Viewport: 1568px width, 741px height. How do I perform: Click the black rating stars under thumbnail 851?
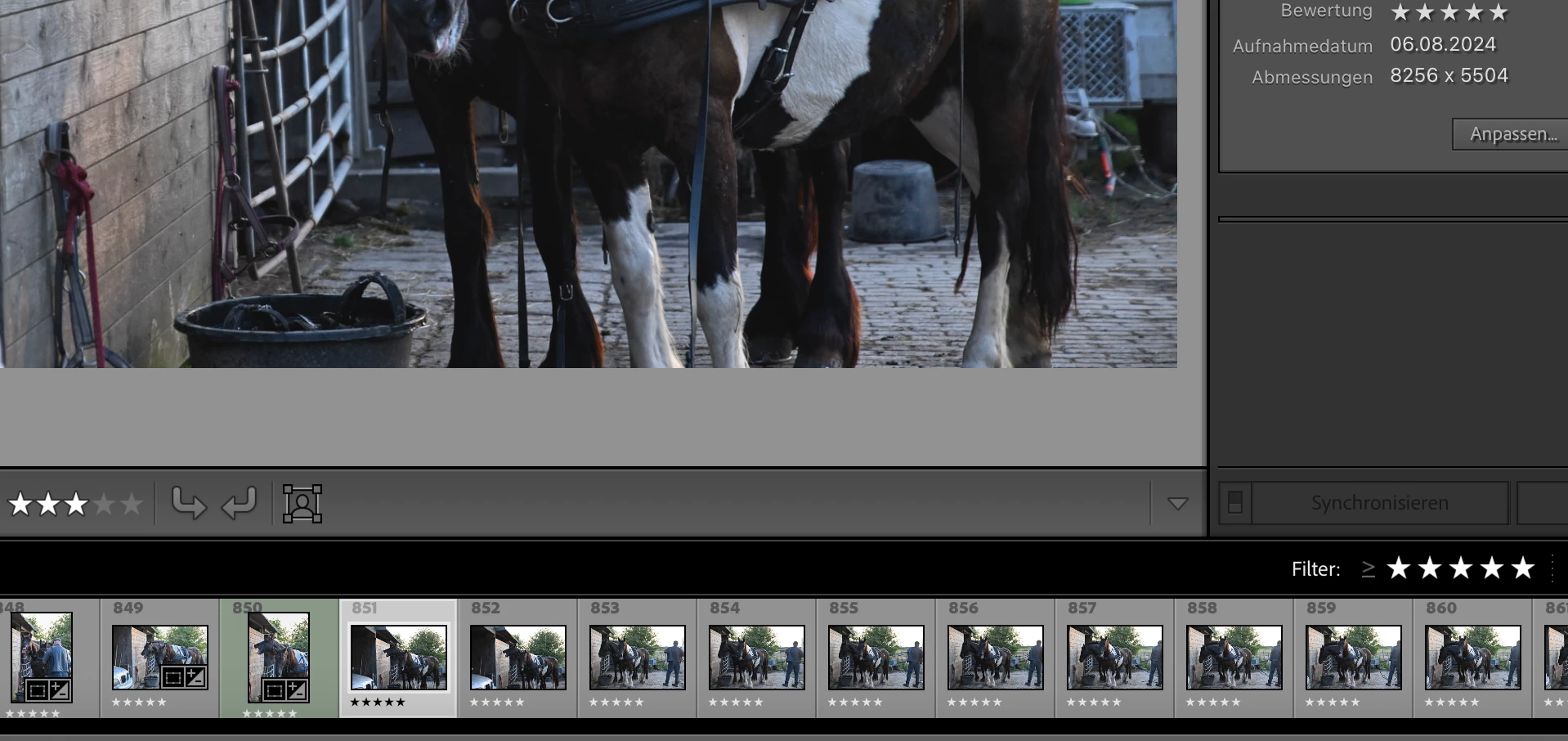click(377, 702)
